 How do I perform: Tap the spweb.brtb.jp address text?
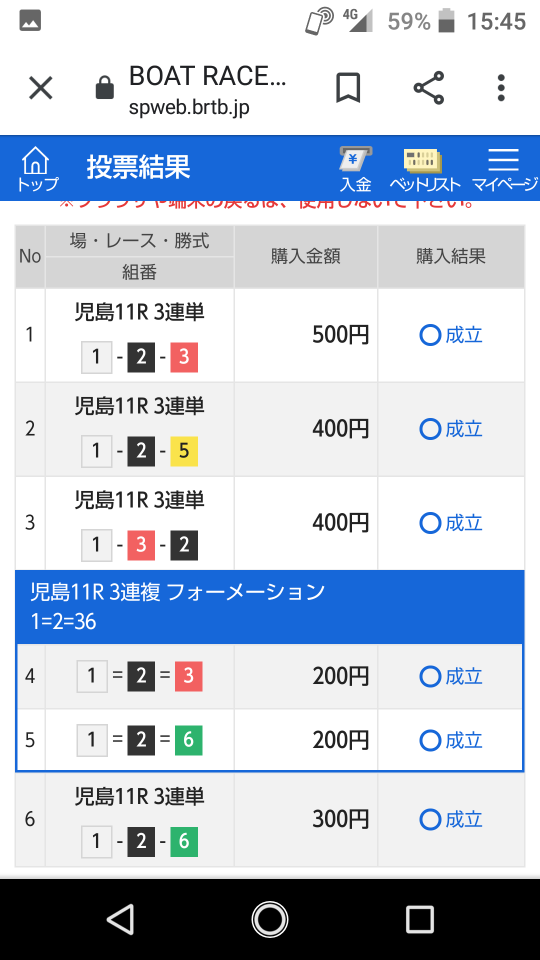coord(189,108)
